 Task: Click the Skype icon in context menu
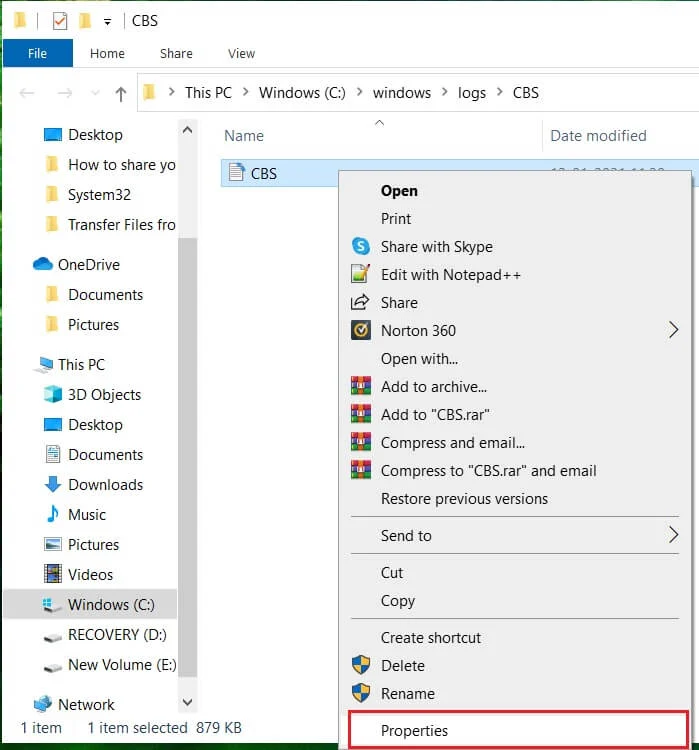[x=361, y=246]
